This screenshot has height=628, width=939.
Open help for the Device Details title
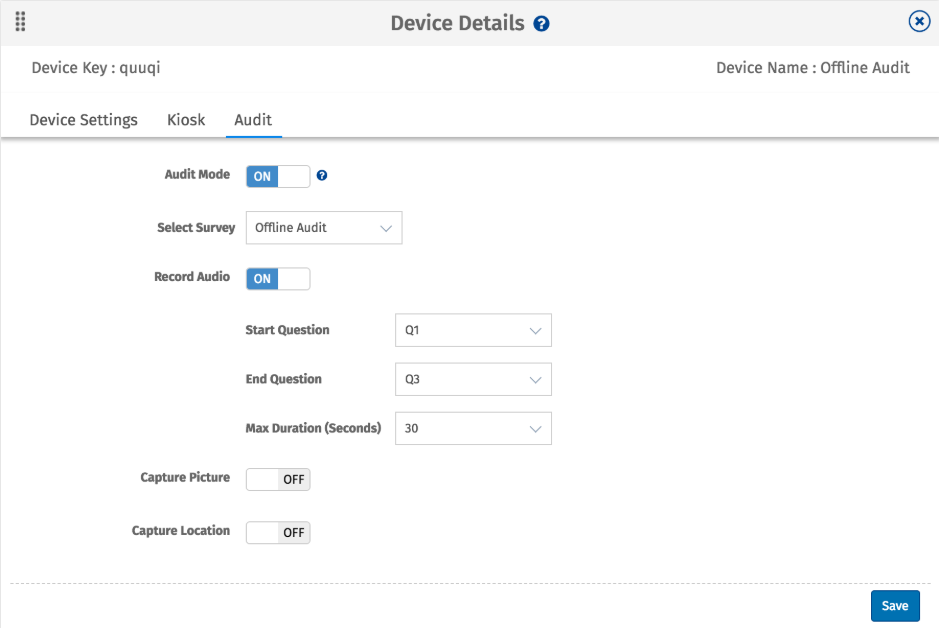click(x=541, y=22)
